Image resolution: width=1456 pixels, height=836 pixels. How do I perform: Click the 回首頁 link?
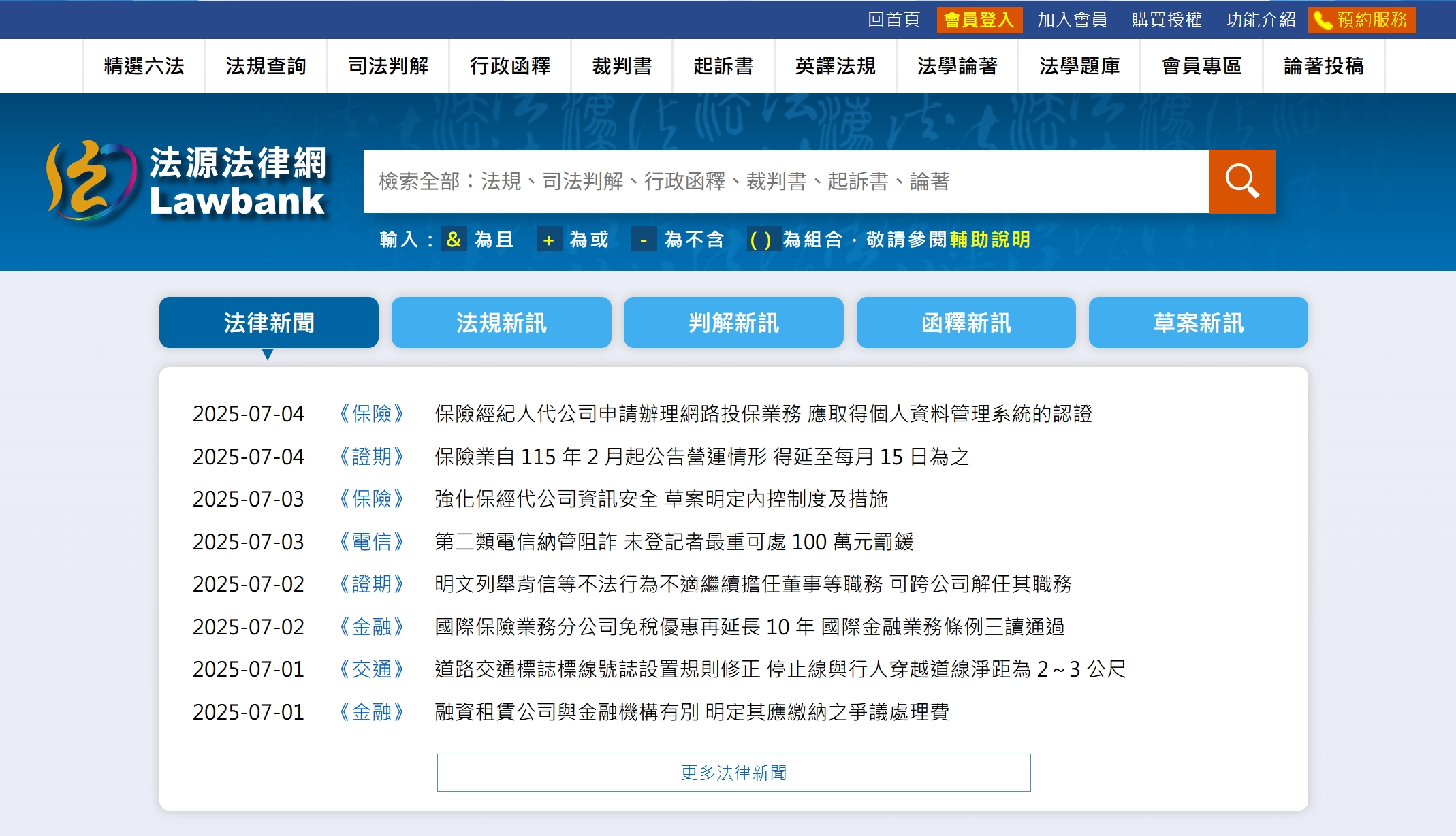click(x=893, y=20)
